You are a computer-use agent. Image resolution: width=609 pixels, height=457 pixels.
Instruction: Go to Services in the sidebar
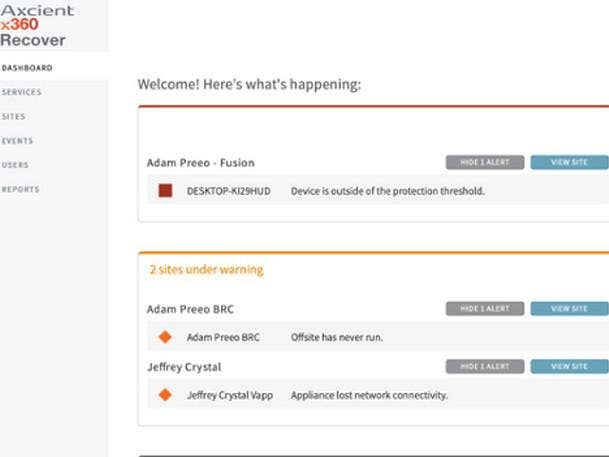pos(22,92)
